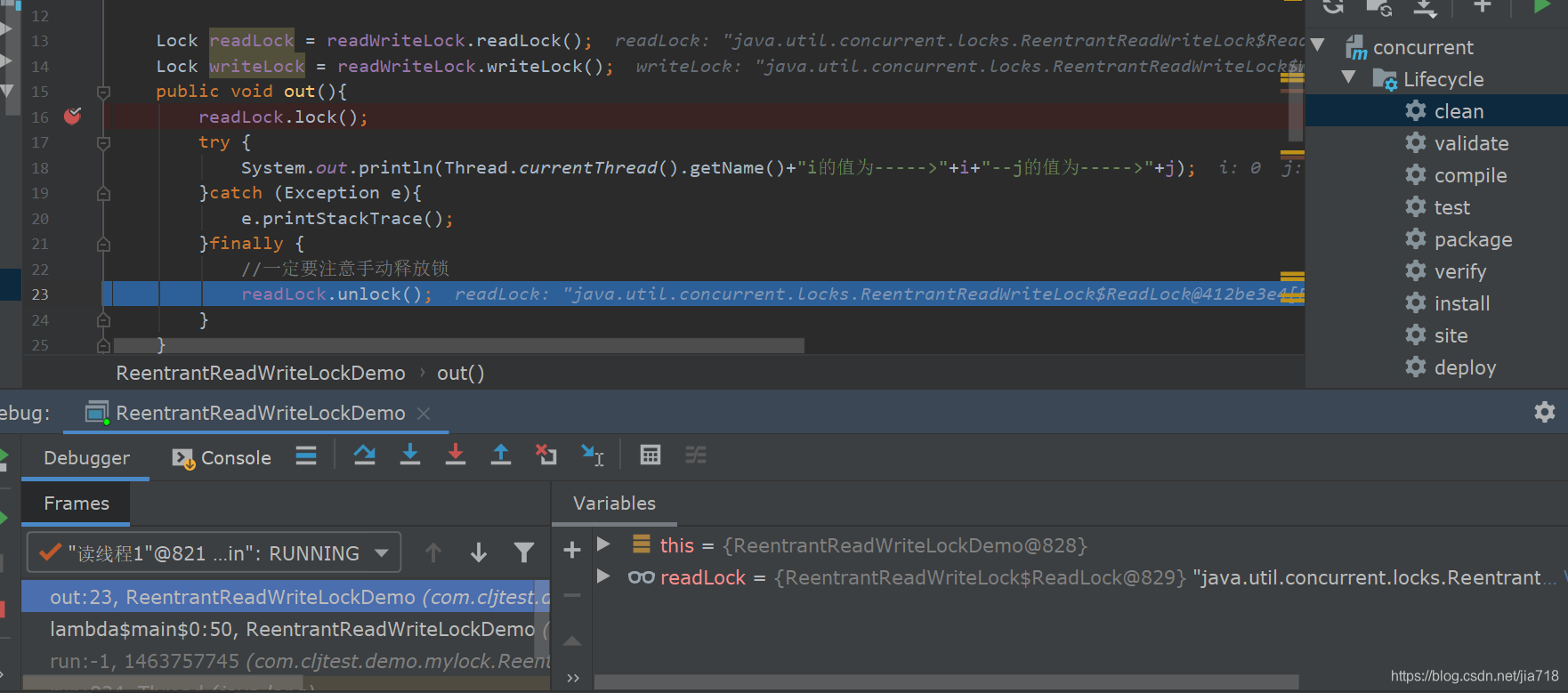1568x693 pixels.
Task: Close the ReentrantReadWriteLockDemo debug tab
Action: pyautogui.click(x=424, y=413)
